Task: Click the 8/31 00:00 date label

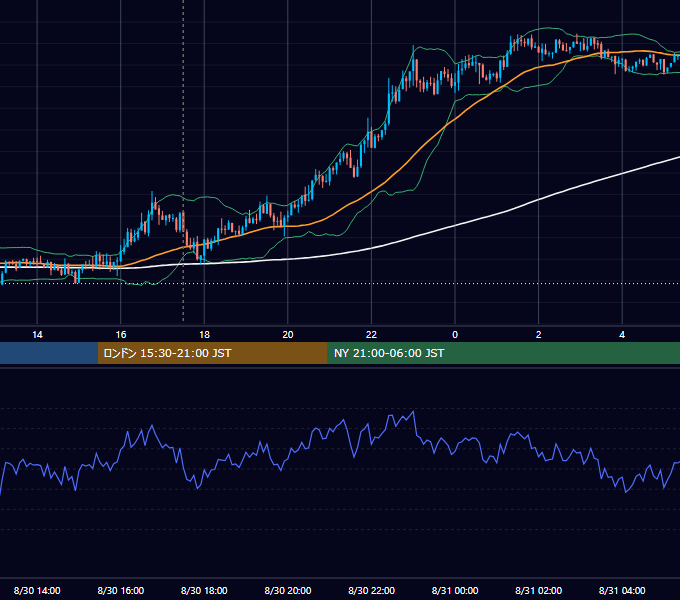Action: point(455,590)
